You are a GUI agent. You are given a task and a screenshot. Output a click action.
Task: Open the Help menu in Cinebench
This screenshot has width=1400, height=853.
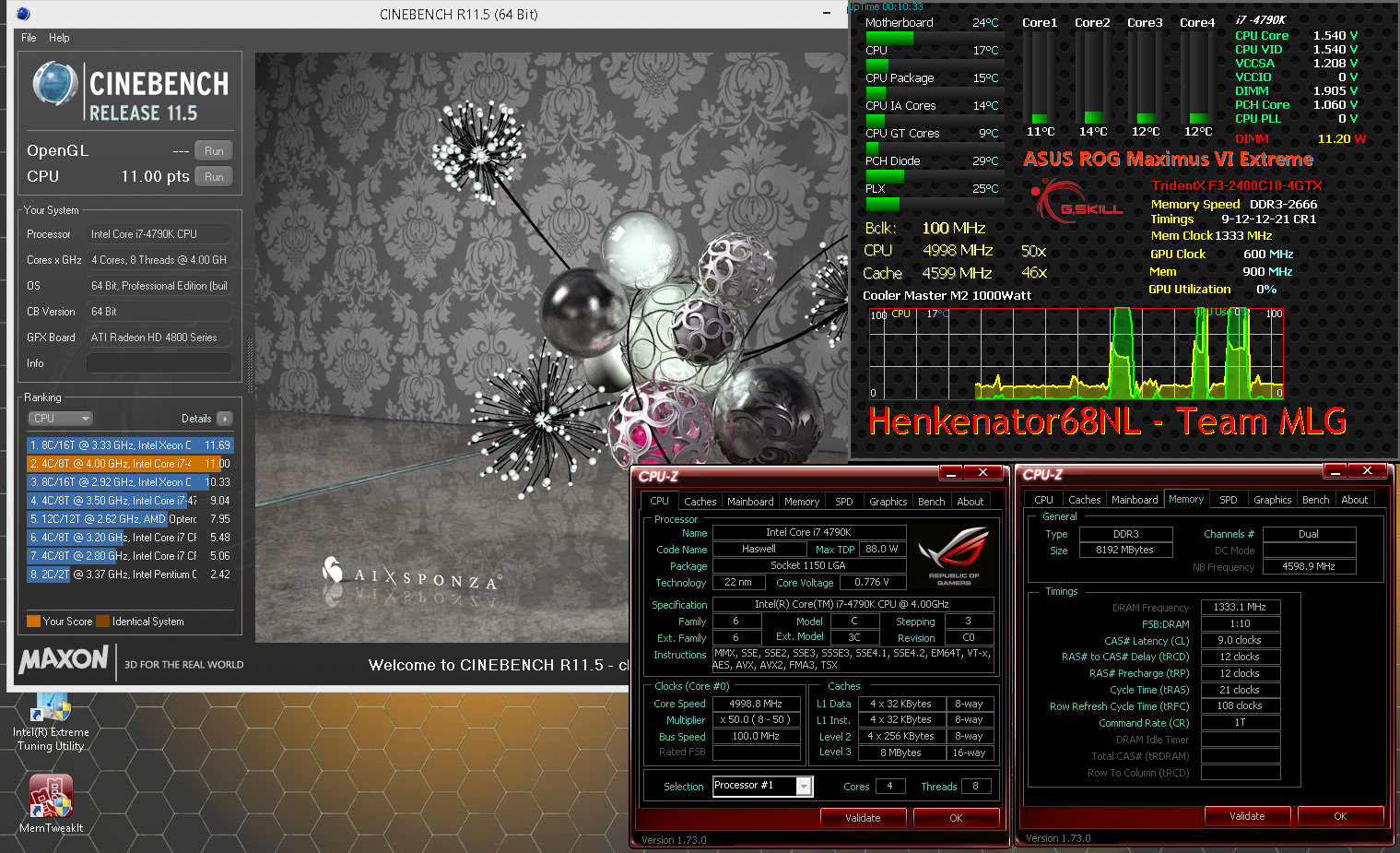tap(59, 38)
